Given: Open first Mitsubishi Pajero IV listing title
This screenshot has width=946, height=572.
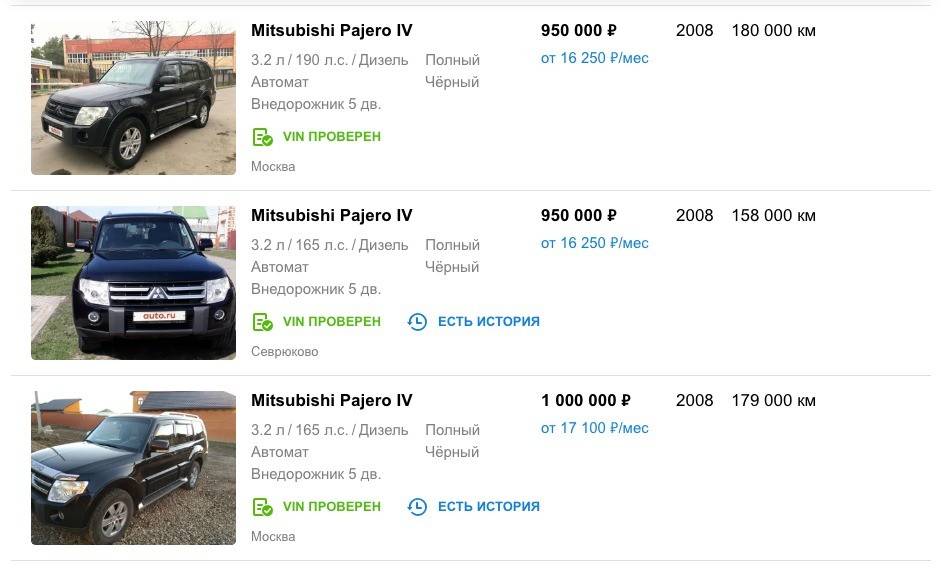Looking at the screenshot, I should point(331,31).
